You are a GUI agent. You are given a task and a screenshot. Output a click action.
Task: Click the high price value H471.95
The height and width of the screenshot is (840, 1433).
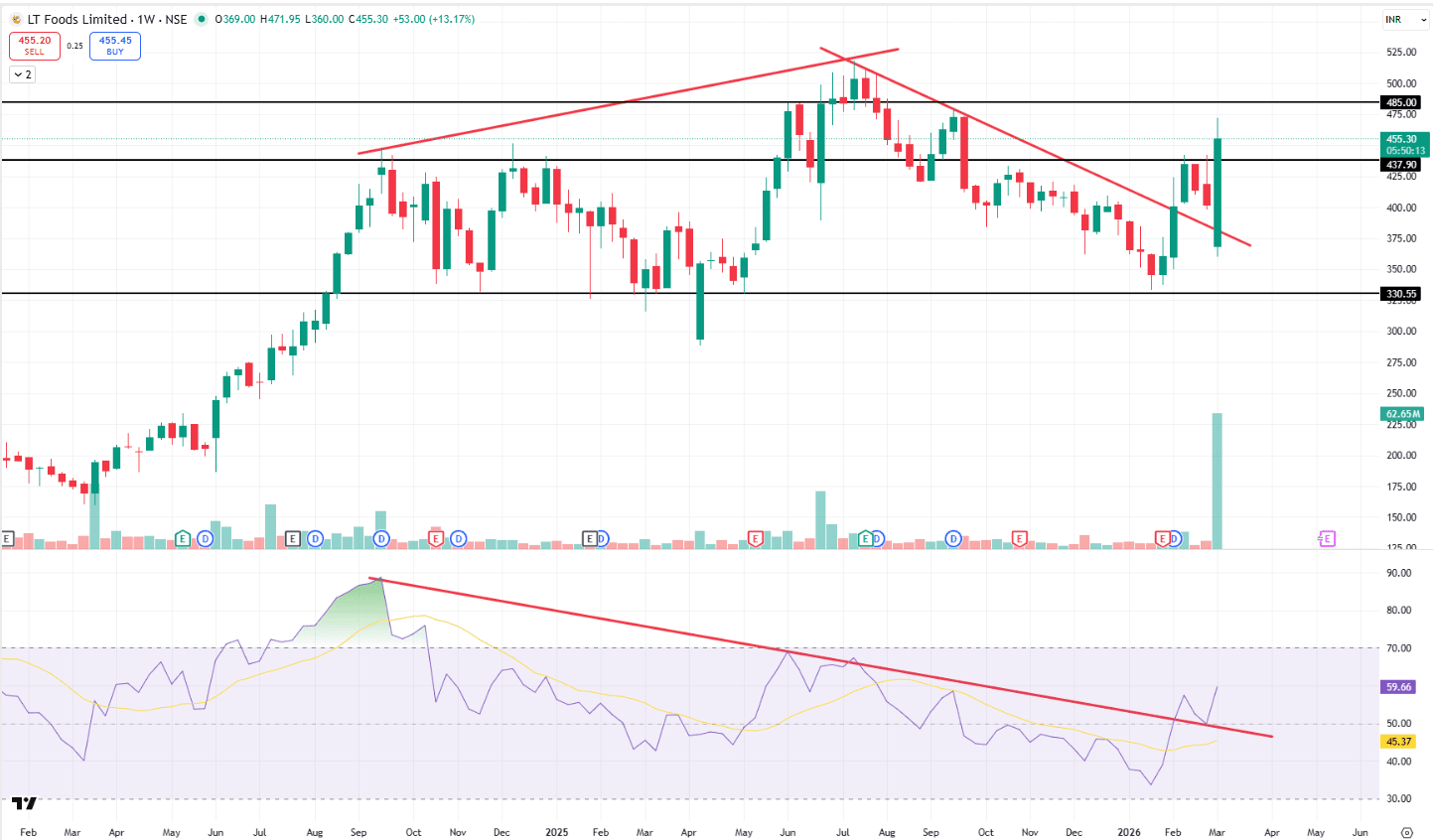tap(280, 19)
